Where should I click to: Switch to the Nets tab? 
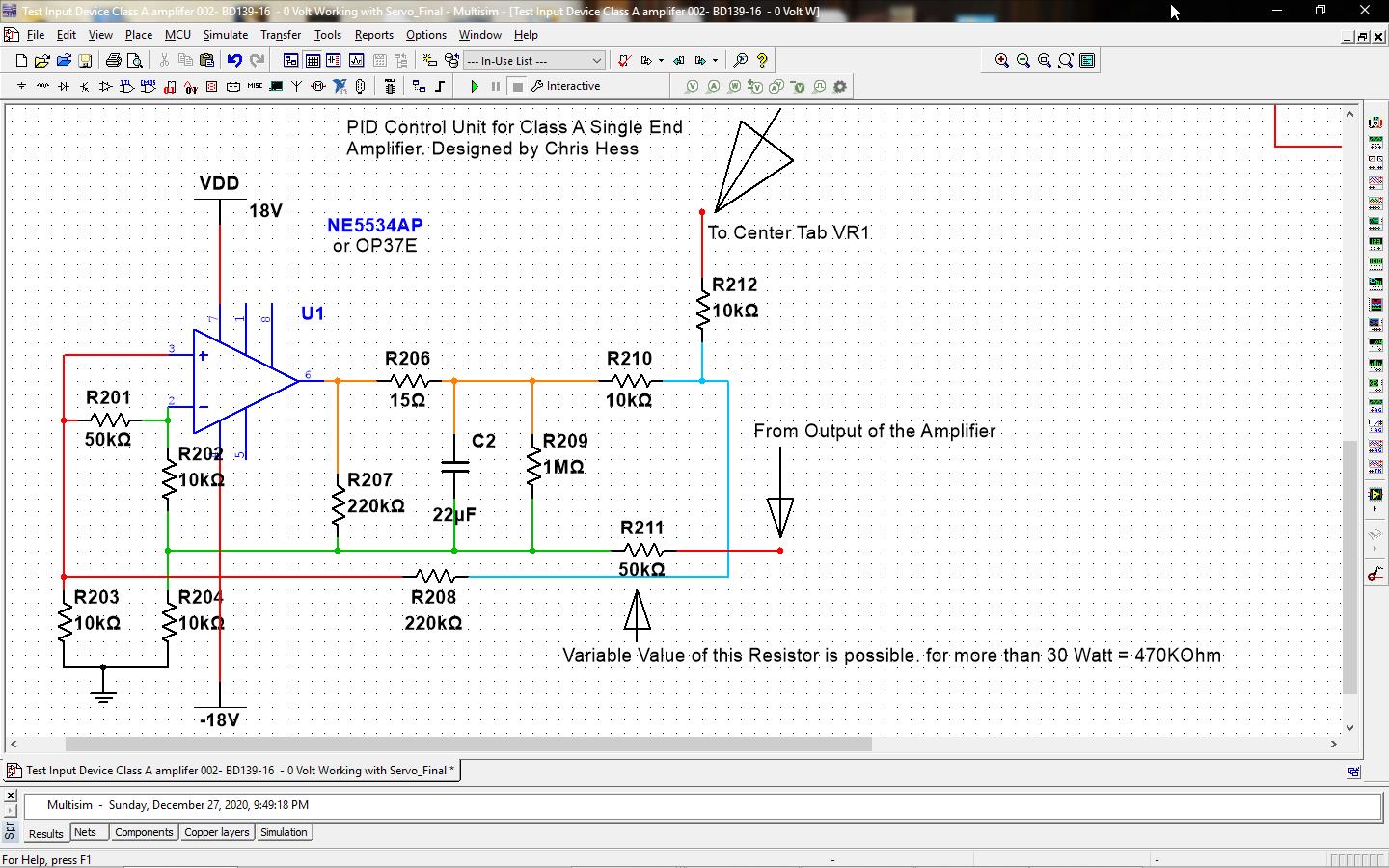(x=85, y=832)
